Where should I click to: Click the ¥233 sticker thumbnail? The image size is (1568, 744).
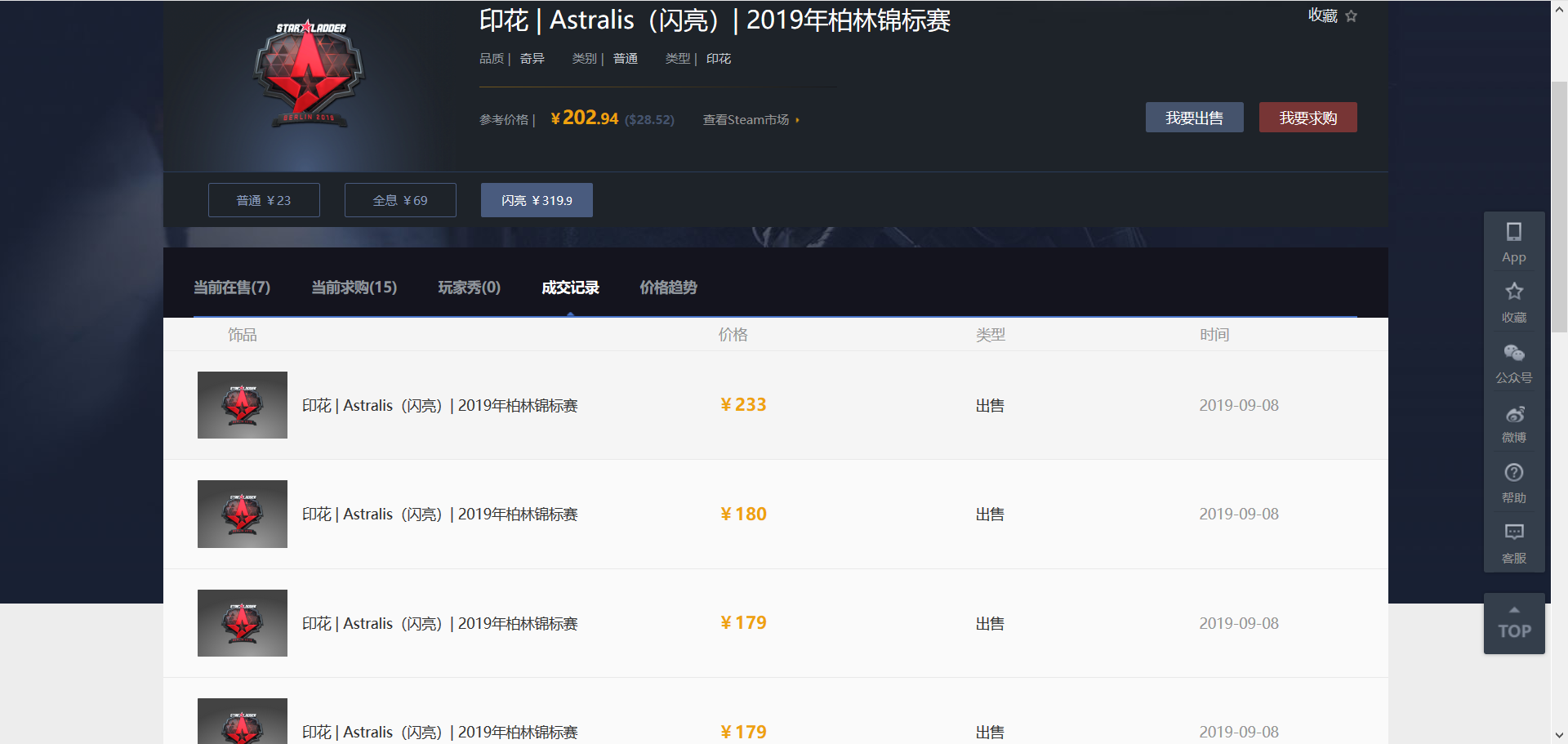point(243,405)
